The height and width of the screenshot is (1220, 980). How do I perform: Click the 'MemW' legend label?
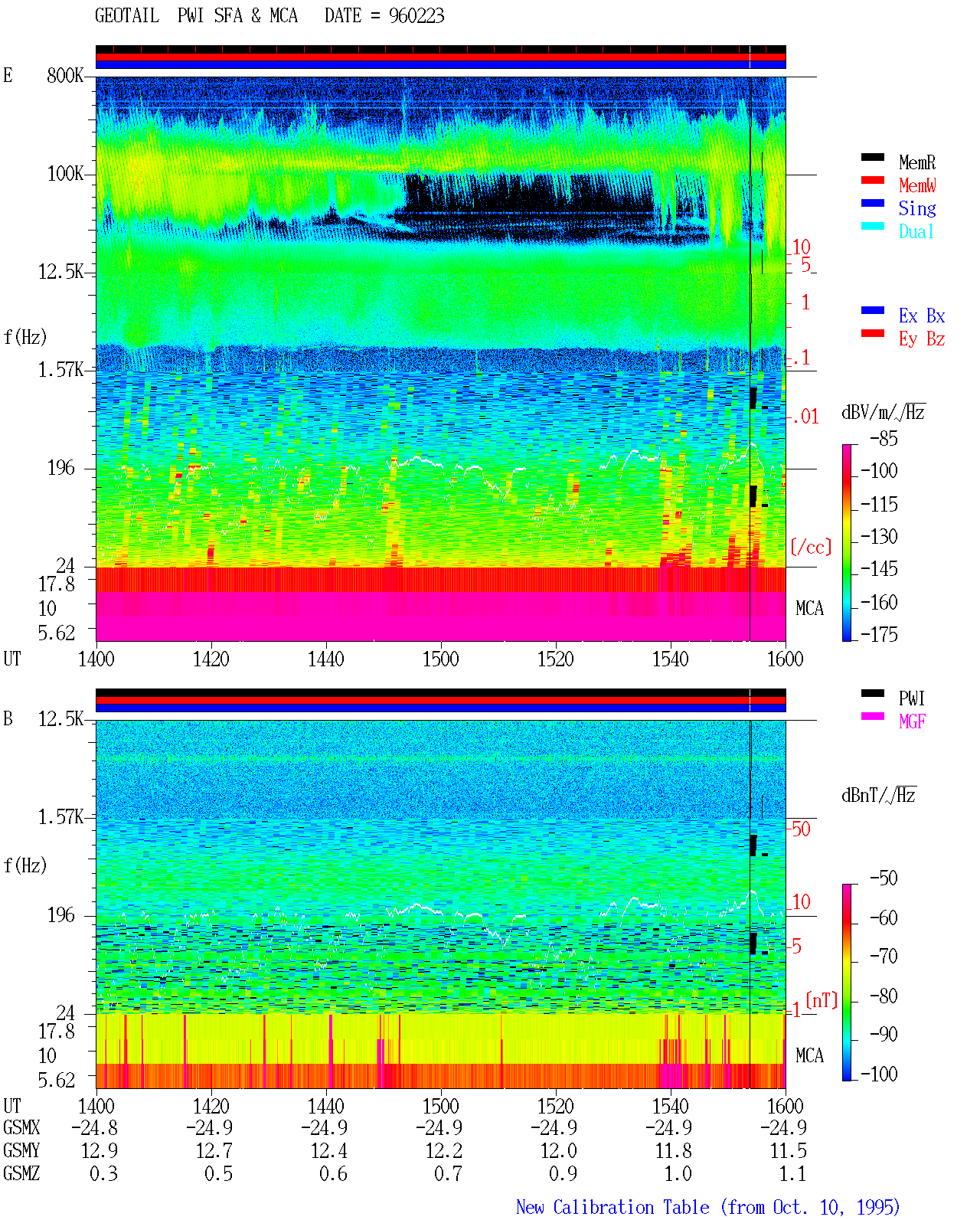(917, 185)
